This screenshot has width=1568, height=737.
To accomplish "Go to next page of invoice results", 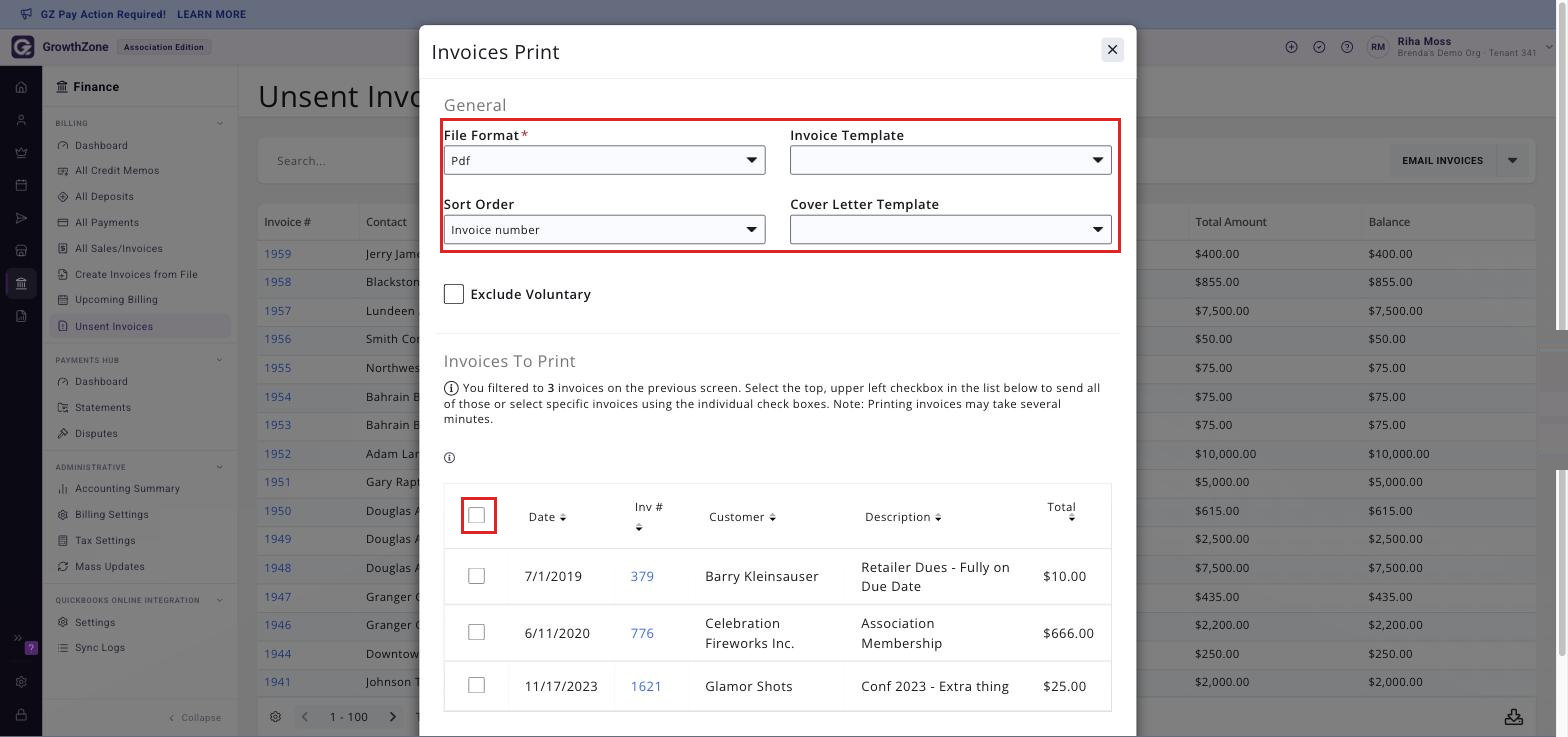I will click(393, 717).
